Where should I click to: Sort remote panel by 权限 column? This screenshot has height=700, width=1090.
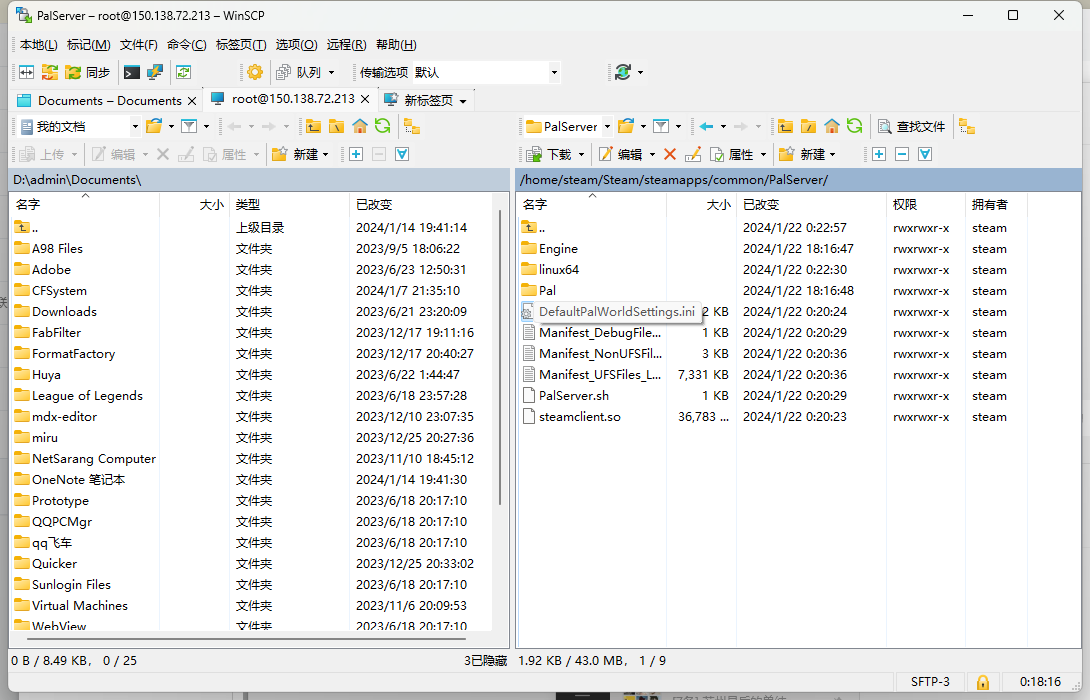coord(925,204)
